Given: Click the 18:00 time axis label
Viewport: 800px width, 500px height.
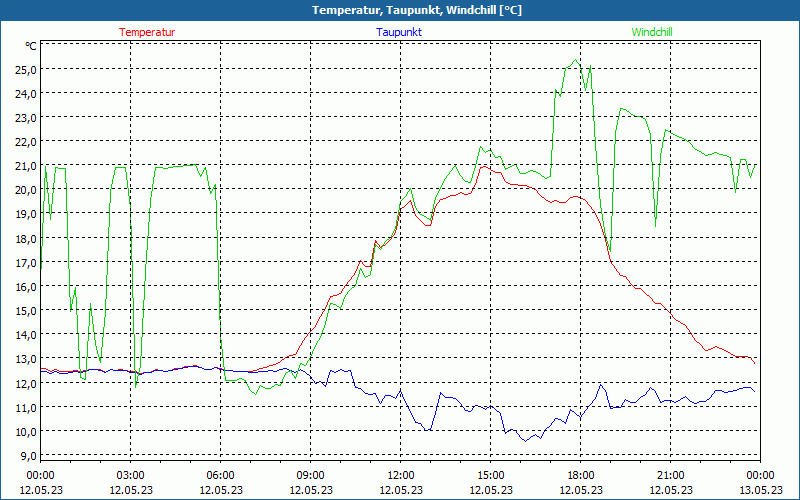Looking at the screenshot, I should [x=580, y=475].
